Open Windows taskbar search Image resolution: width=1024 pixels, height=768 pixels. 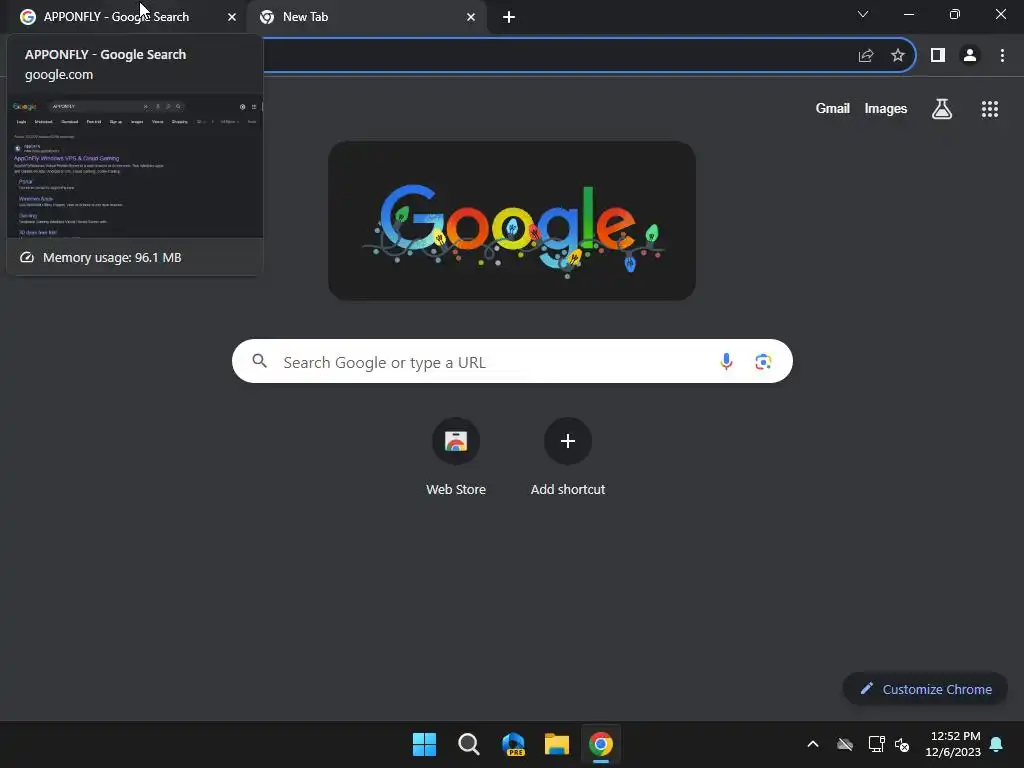(468, 744)
